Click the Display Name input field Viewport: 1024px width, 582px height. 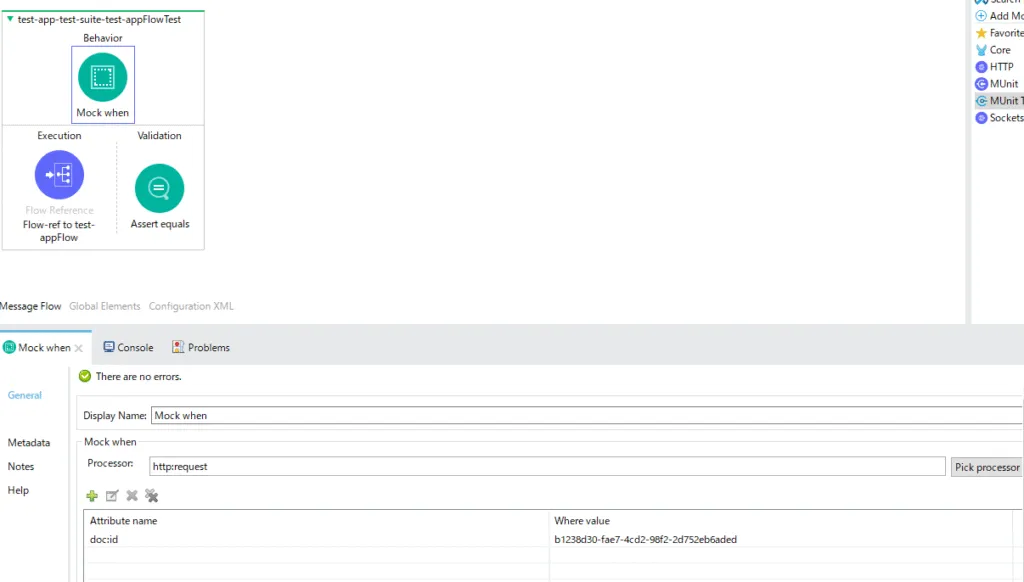tap(586, 415)
